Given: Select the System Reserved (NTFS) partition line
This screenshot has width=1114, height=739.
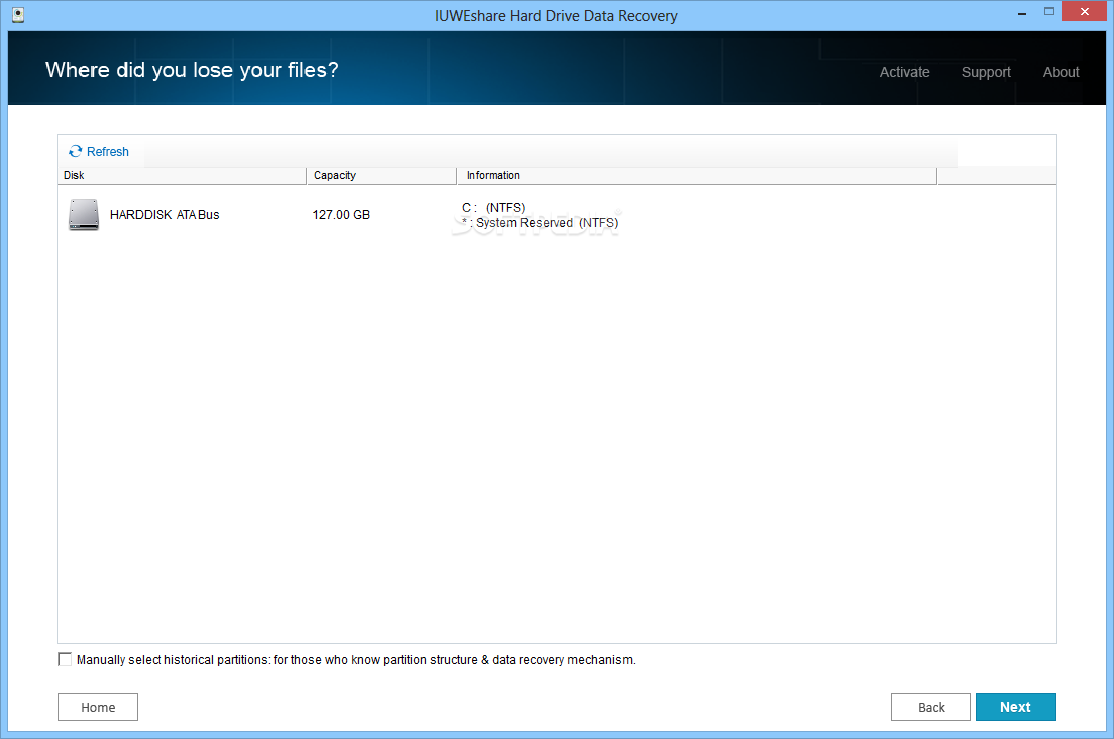Looking at the screenshot, I should (540, 223).
